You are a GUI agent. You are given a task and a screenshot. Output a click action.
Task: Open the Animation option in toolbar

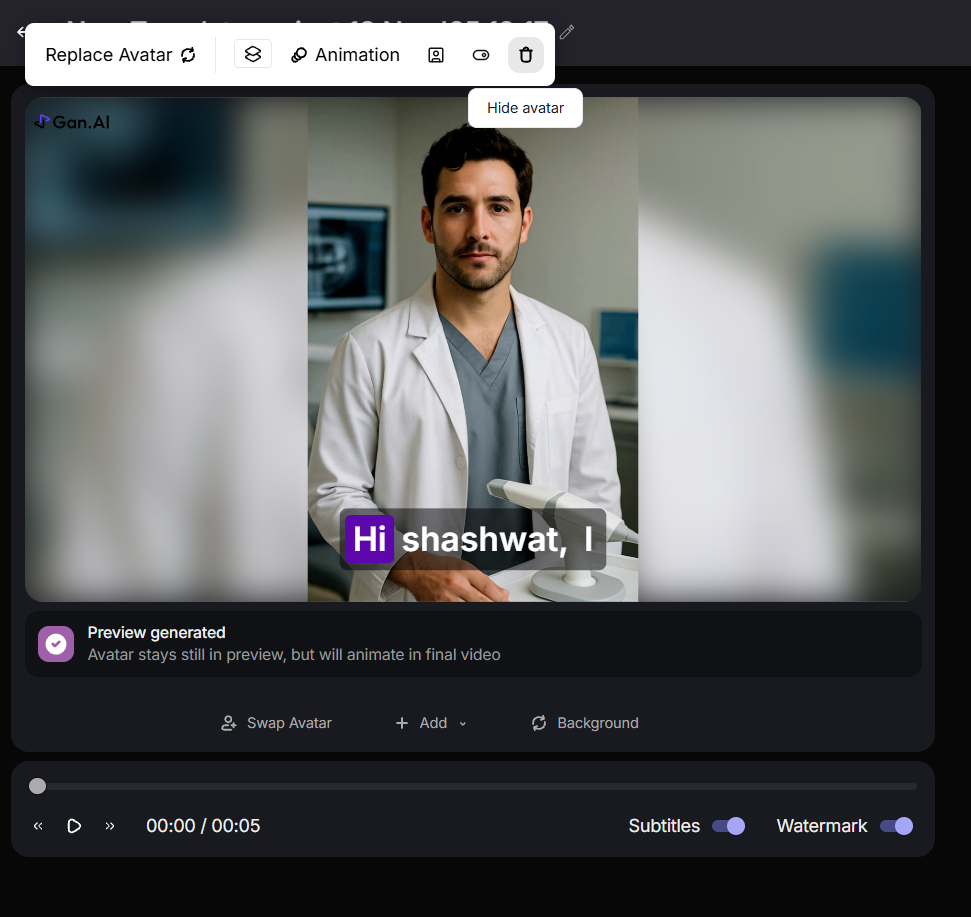[x=345, y=55]
